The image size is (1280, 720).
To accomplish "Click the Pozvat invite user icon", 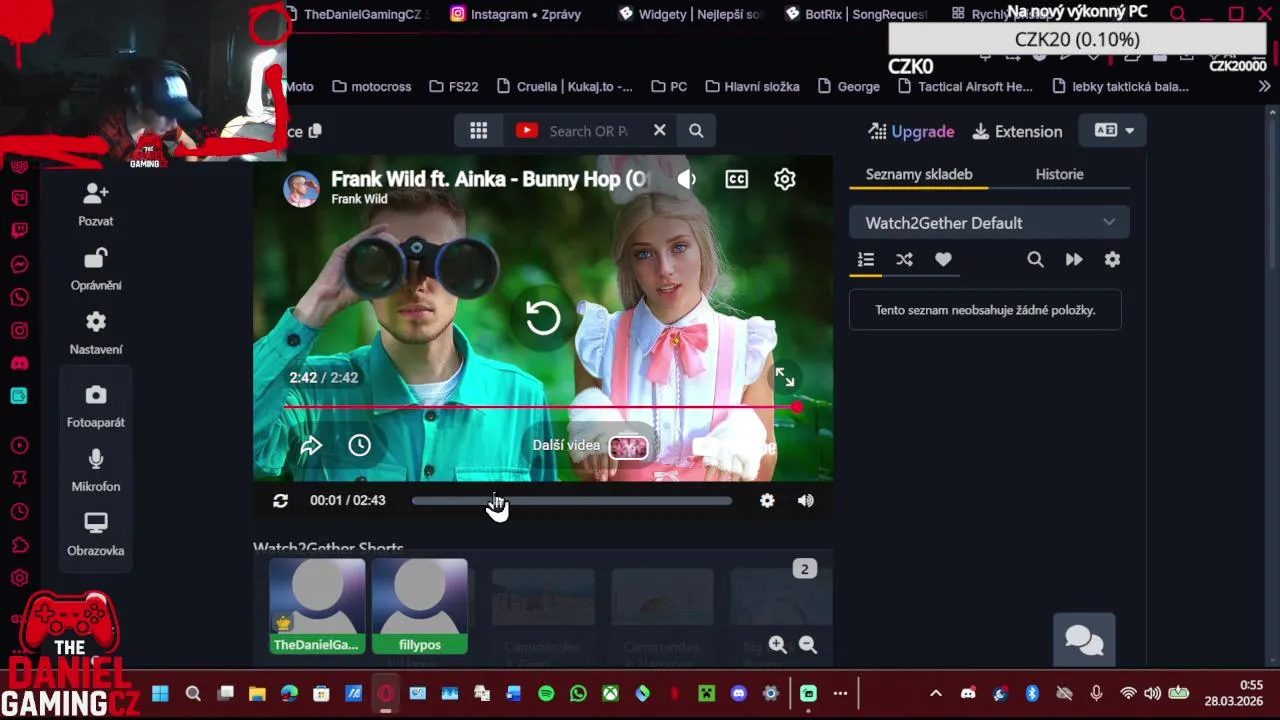I will click(x=96, y=193).
